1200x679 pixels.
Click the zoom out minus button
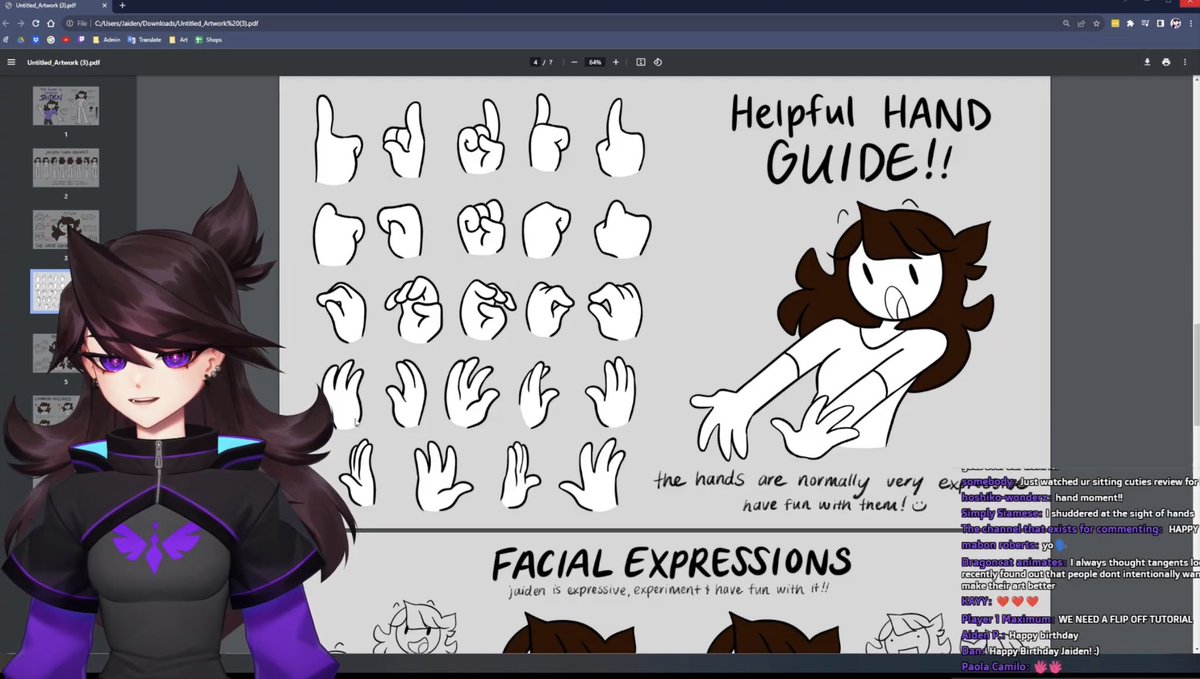pyautogui.click(x=574, y=62)
